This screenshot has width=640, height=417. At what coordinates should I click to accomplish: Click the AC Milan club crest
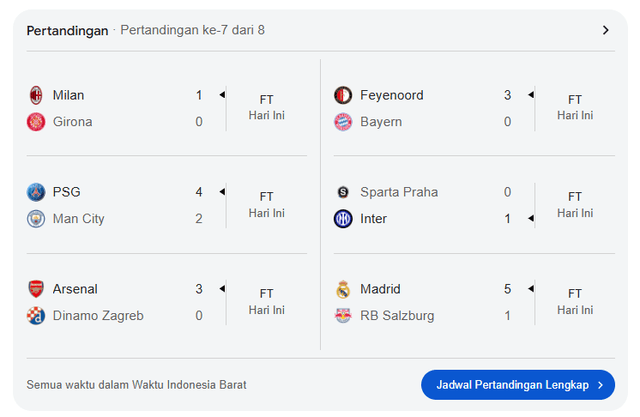(36, 95)
